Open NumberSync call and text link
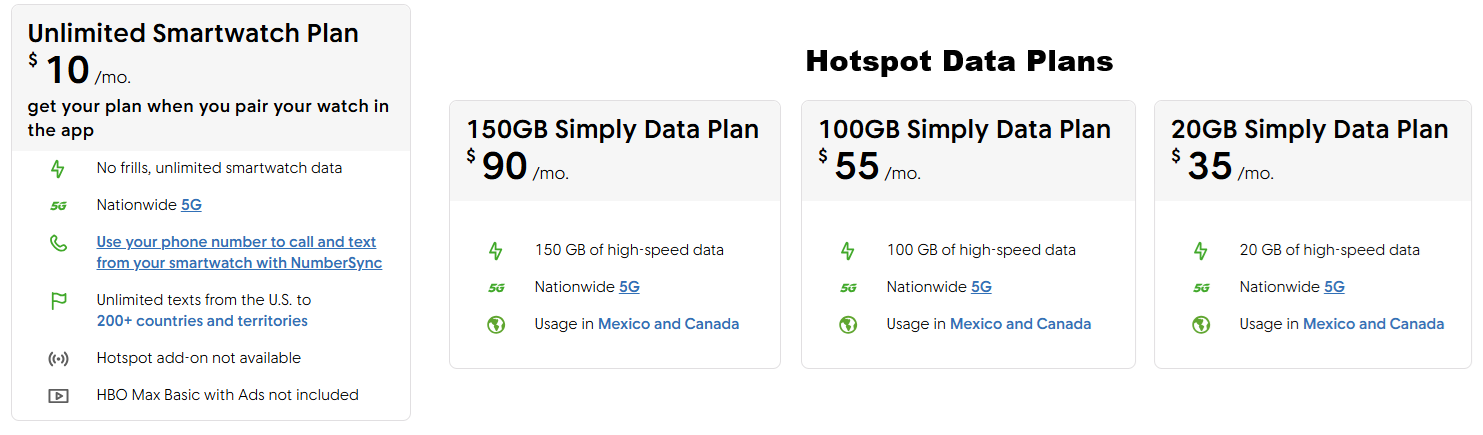Image resolution: width=1483 pixels, height=435 pixels. 238,253
